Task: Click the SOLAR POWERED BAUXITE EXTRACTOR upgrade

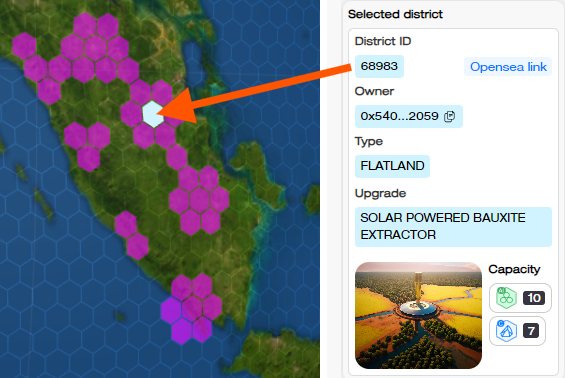Action: click(x=453, y=227)
